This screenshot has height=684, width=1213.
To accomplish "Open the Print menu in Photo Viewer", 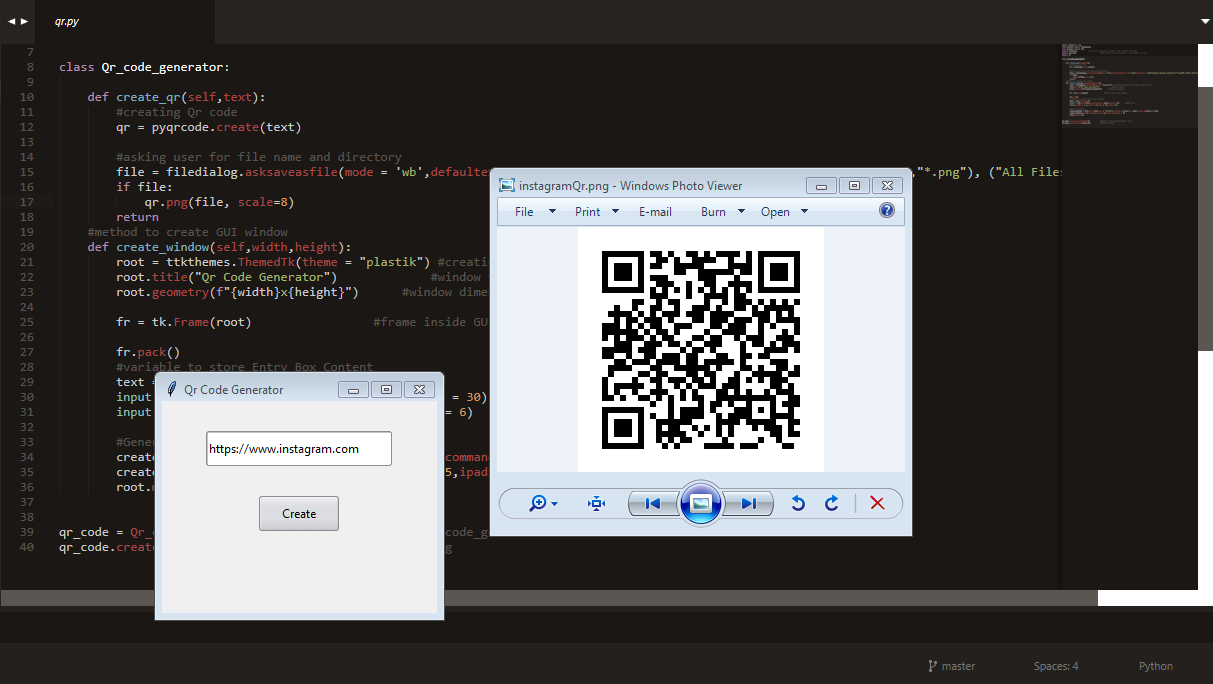I will 596,212.
